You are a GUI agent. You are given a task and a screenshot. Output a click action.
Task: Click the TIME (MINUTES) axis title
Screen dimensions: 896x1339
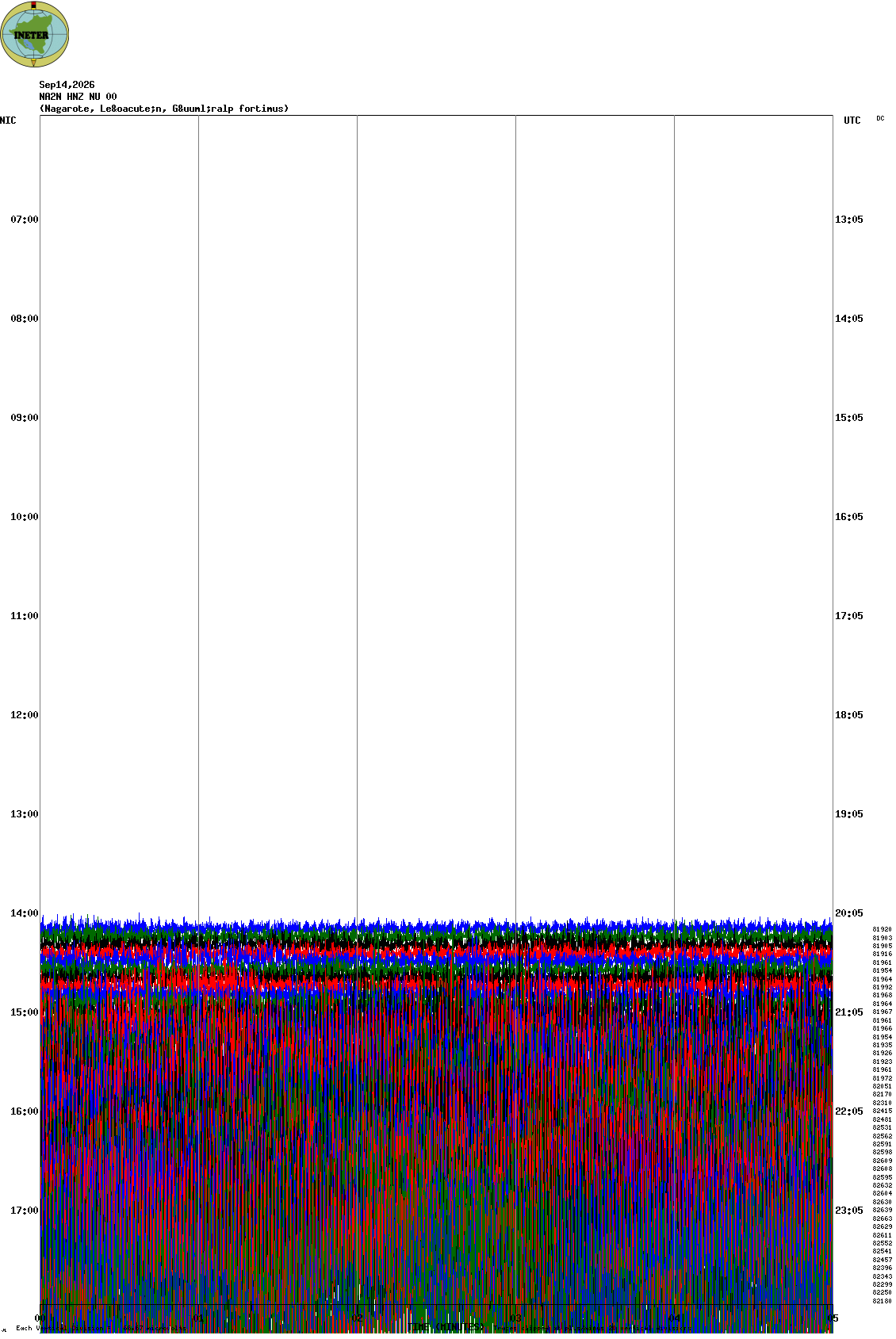tap(446, 1327)
